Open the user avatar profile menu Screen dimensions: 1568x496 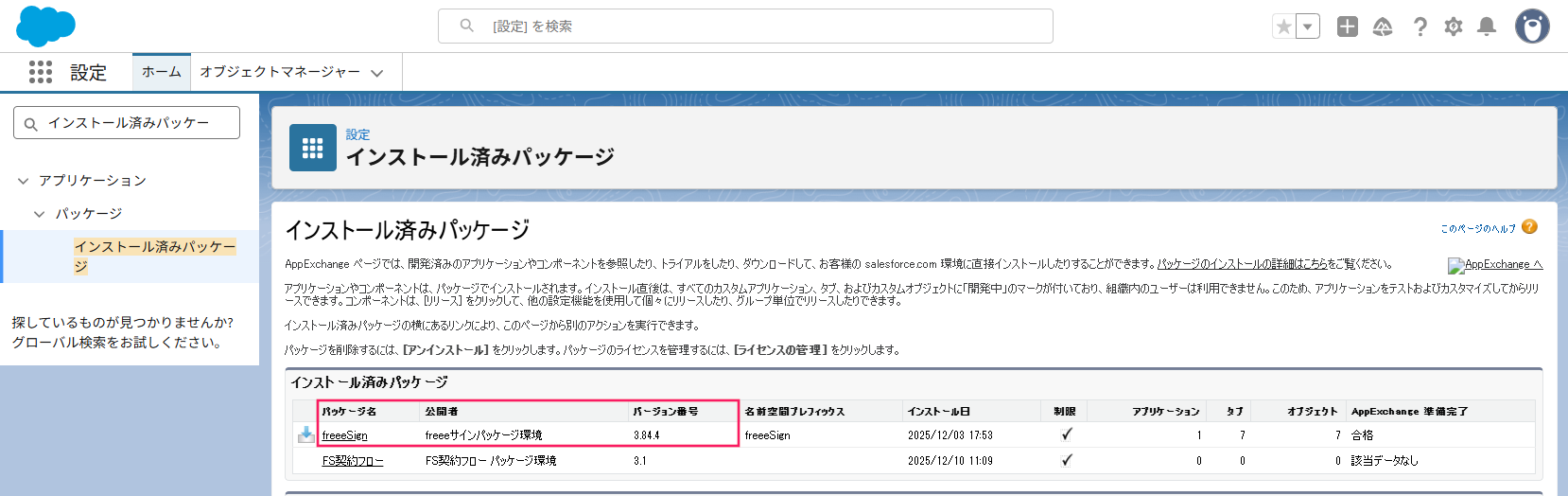point(1532,27)
